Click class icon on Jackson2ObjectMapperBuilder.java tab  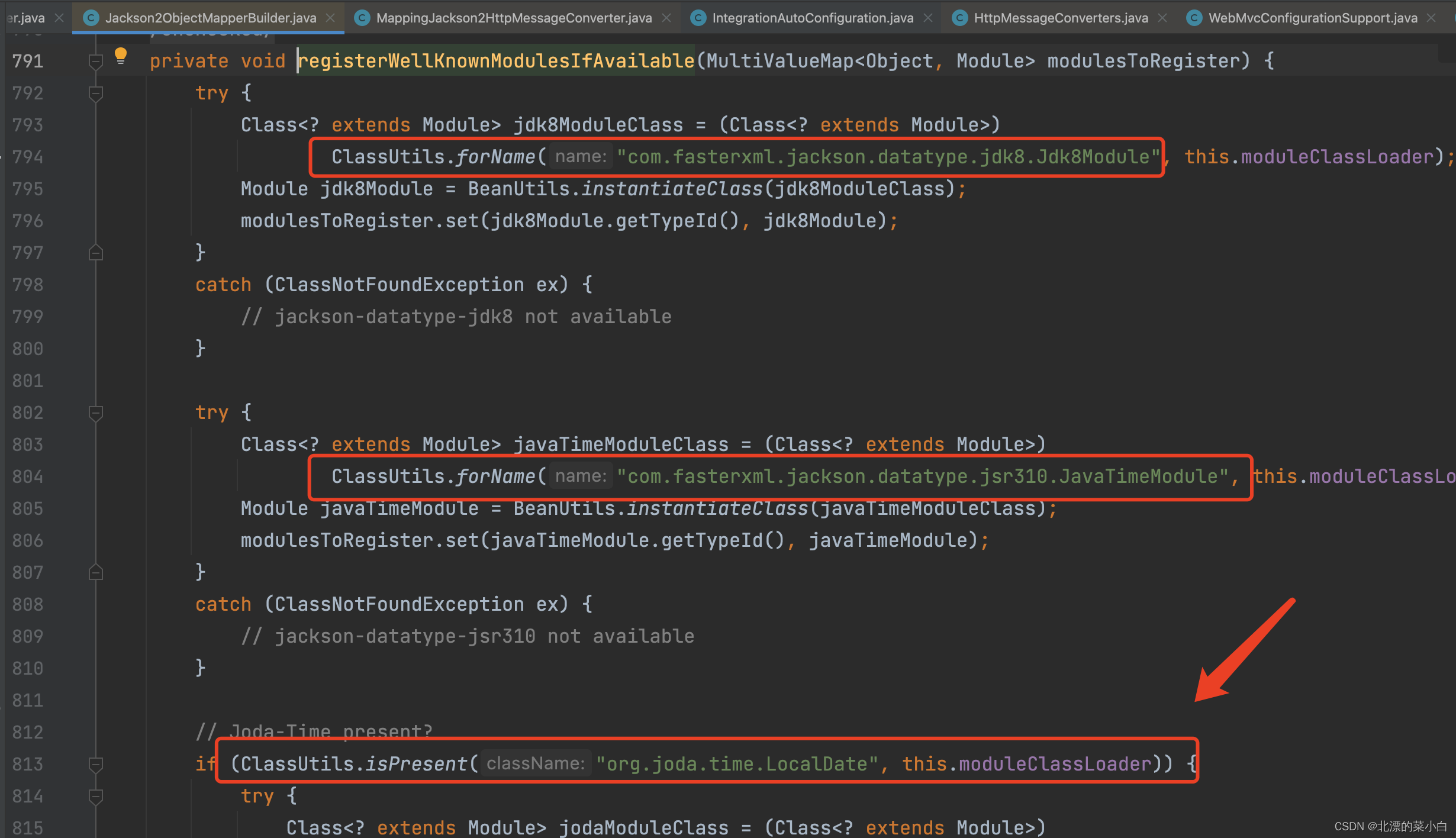[91, 18]
